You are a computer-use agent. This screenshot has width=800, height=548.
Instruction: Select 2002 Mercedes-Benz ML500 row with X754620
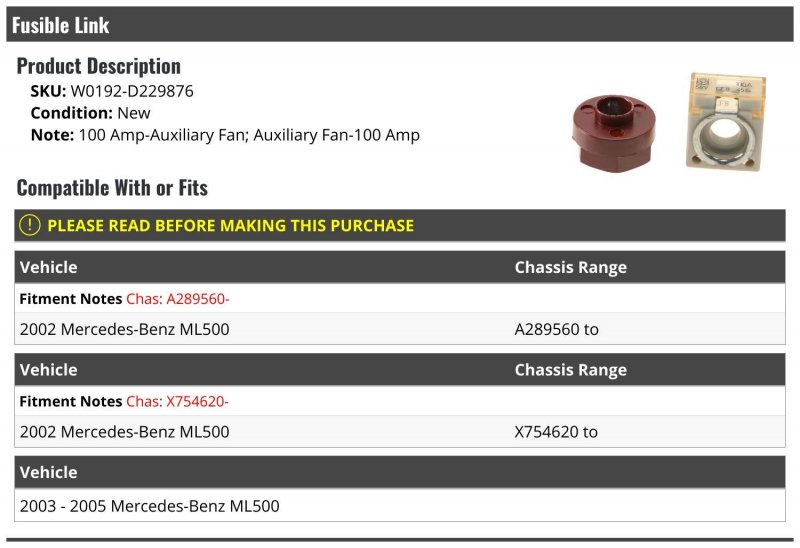[x=400, y=432]
